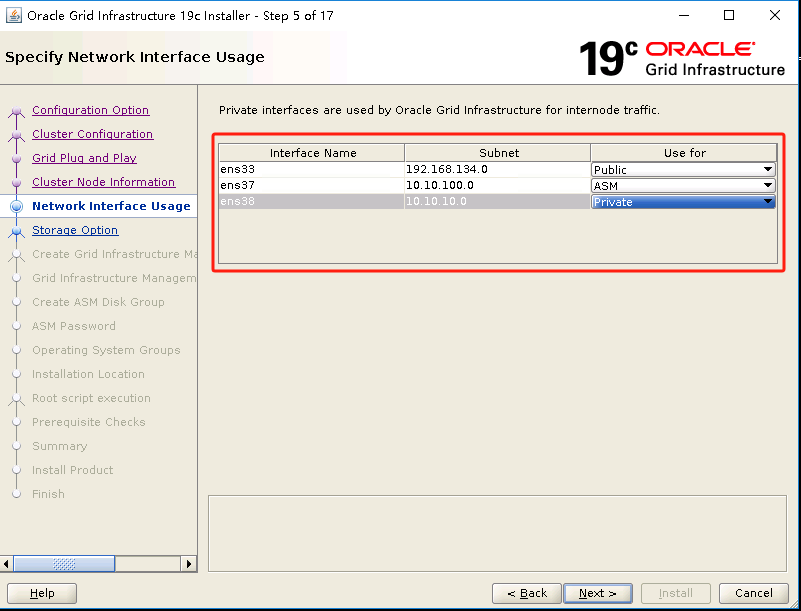This screenshot has height=611, width=801.
Task: Select the ens33 interface name cell
Action: (x=312, y=169)
